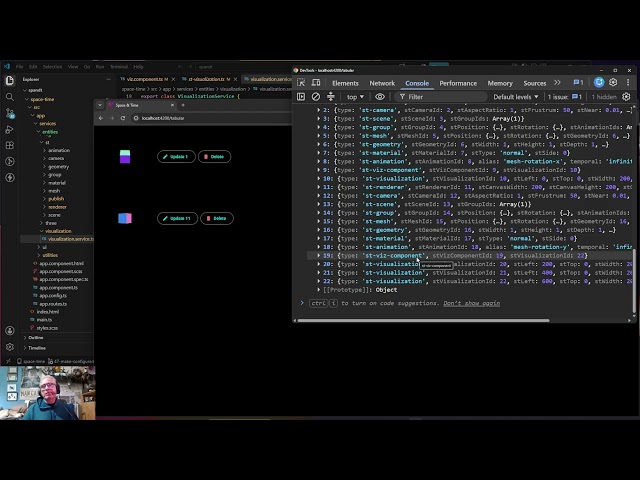Image resolution: width=640 pixels, height=480 pixels.
Task: Switch to the Performance DevTools tab
Action: pyautogui.click(x=458, y=83)
